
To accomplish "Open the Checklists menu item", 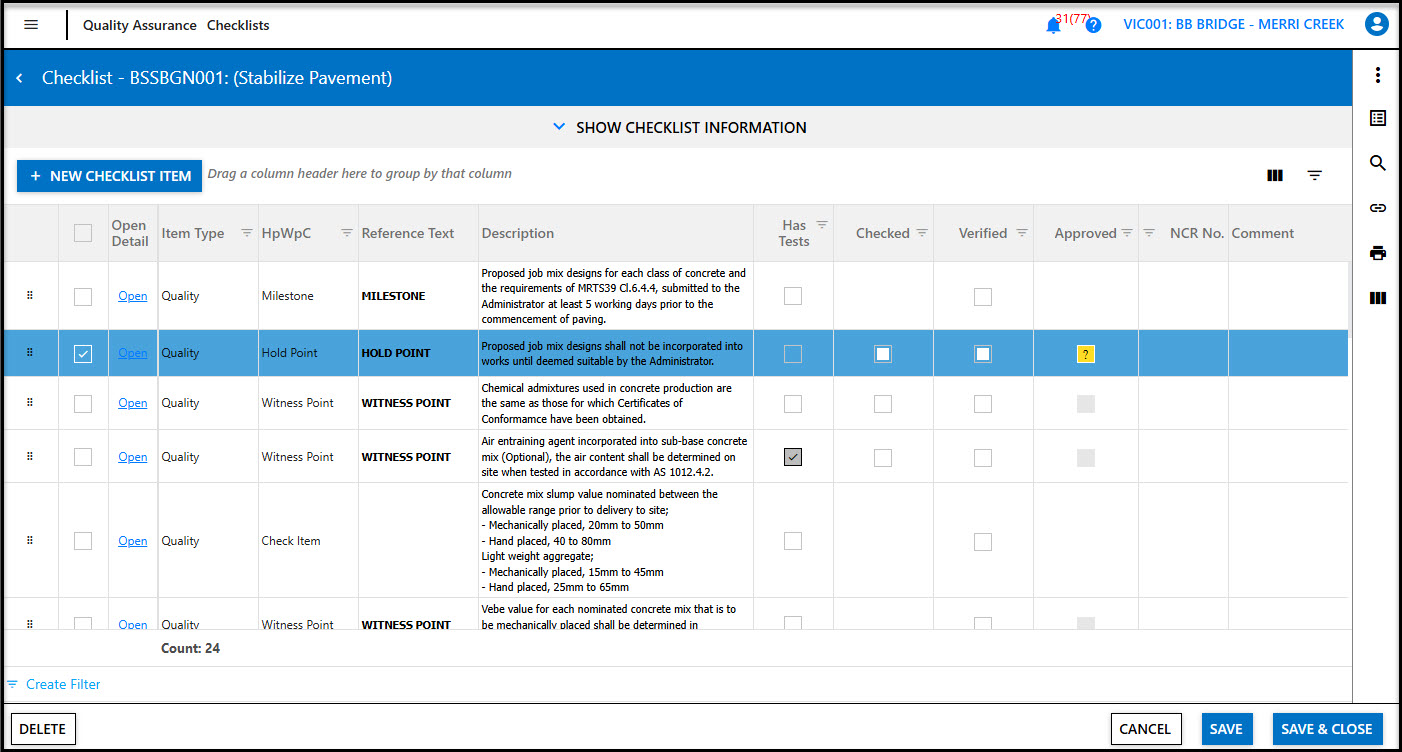I will coord(238,25).
